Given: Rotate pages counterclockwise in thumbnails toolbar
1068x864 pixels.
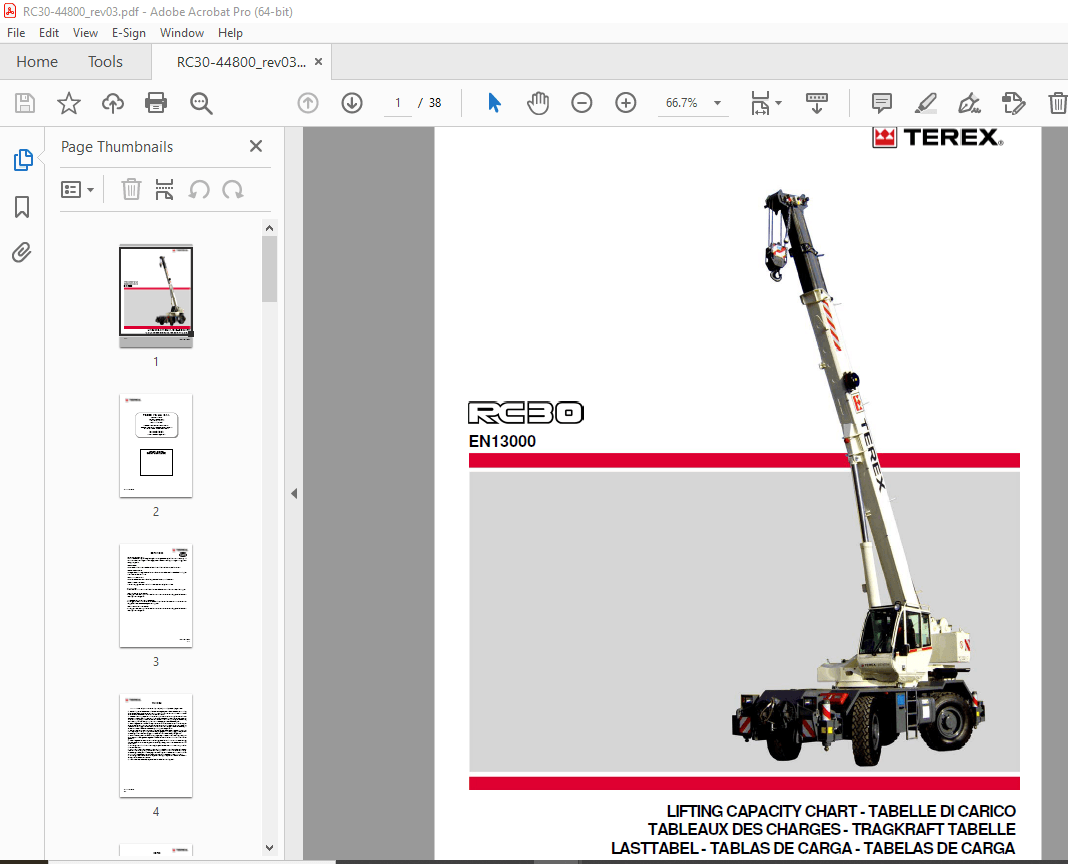Looking at the screenshot, I should 200,189.
